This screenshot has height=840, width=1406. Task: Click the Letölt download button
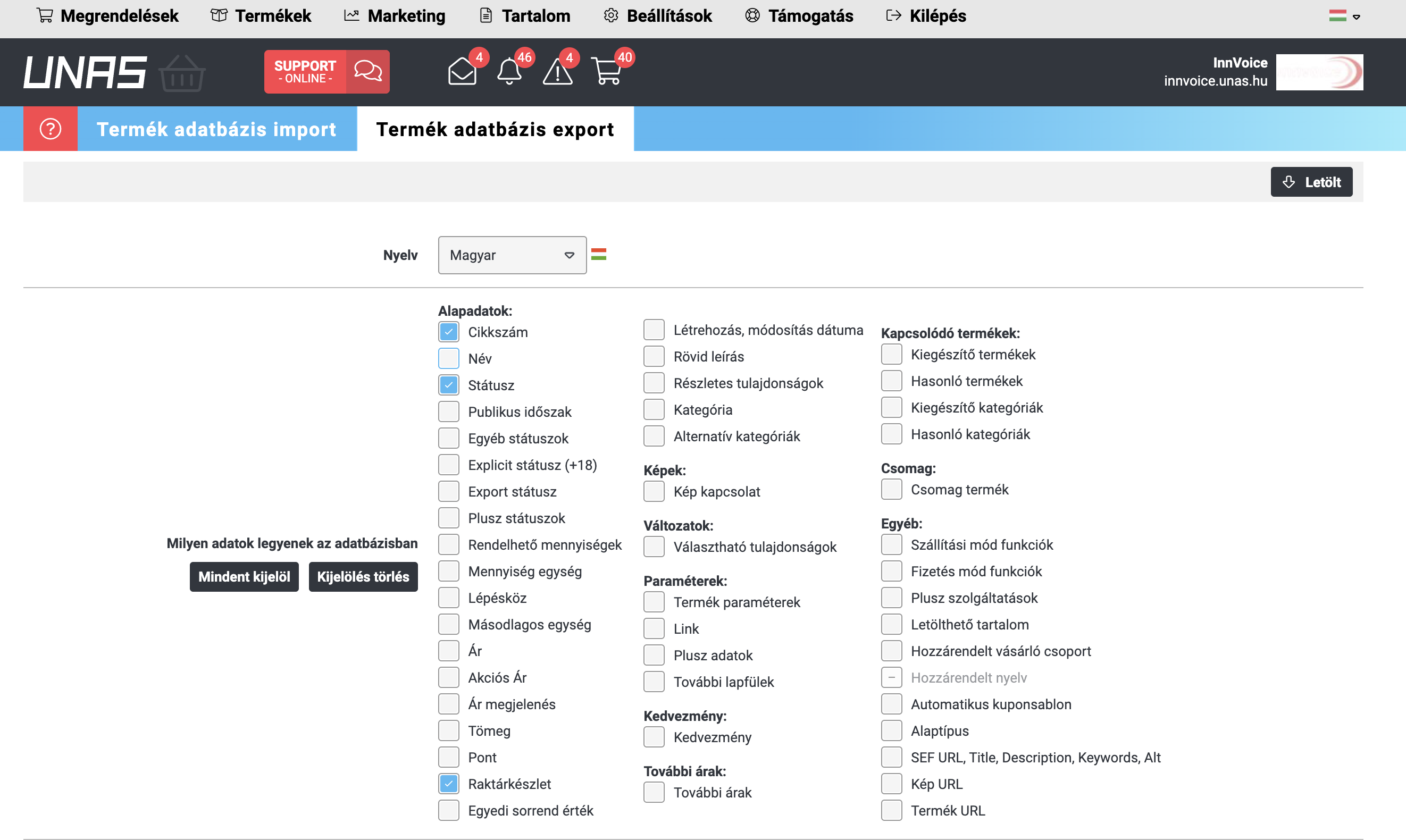[1311, 182]
